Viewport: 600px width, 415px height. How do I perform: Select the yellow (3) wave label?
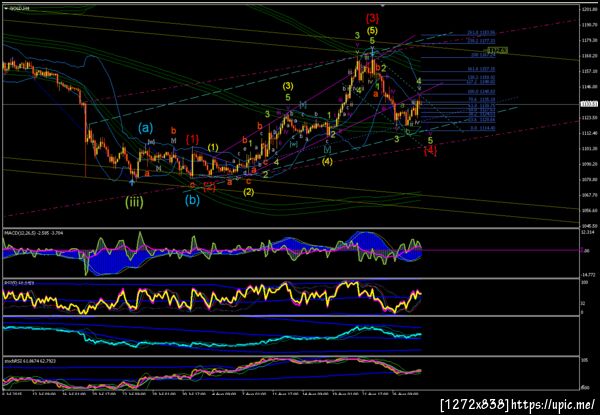[x=288, y=86]
